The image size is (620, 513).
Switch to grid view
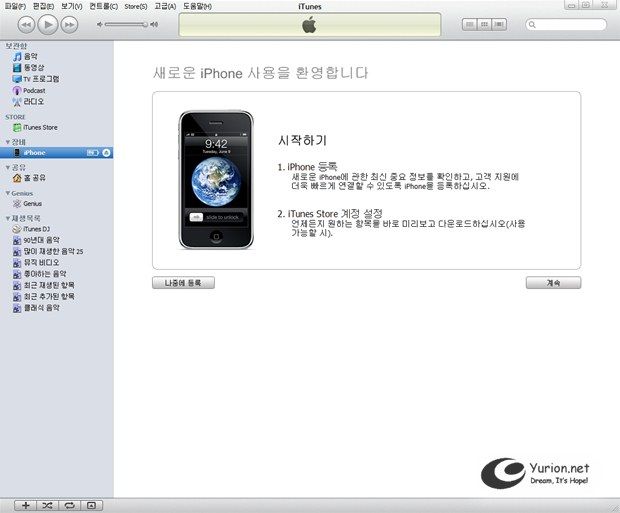[484, 25]
